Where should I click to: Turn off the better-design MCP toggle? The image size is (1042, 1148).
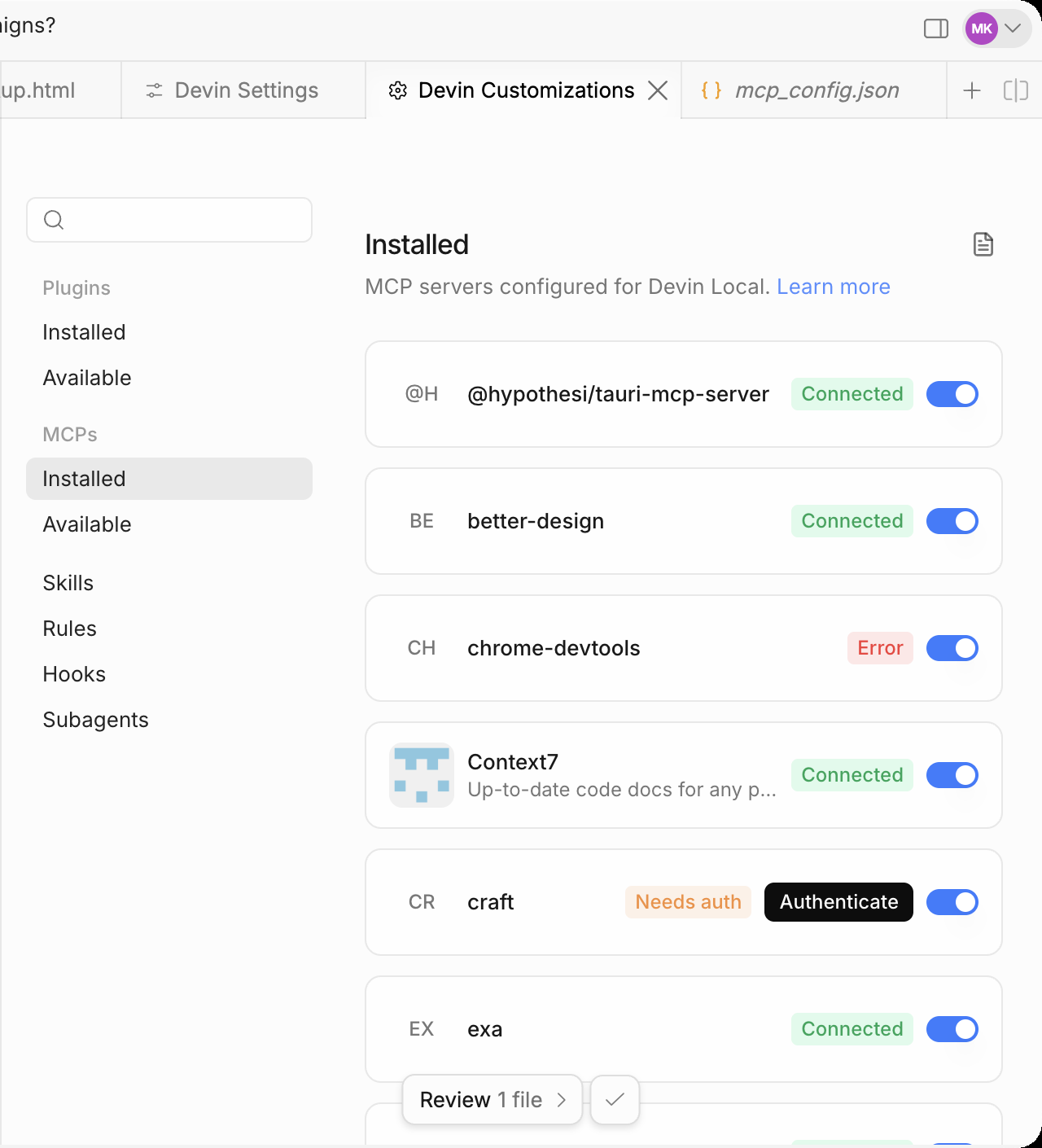(x=952, y=521)
